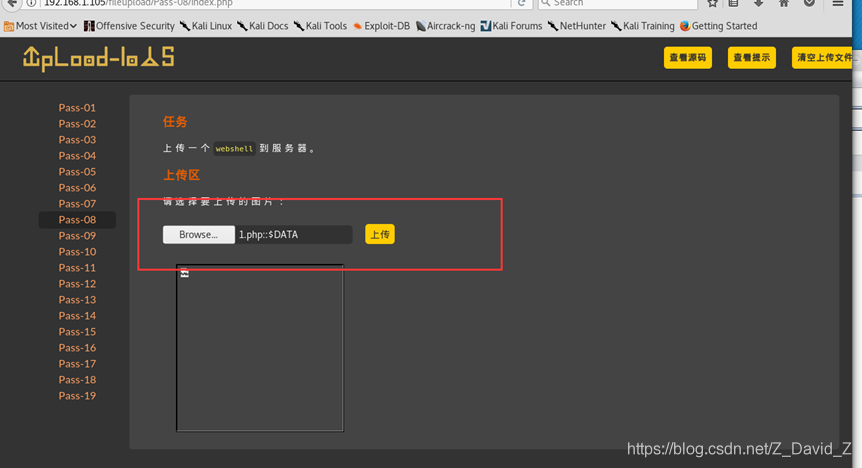Click the uploaded image preview box
The image size is (862, 468).
[259, 348]
